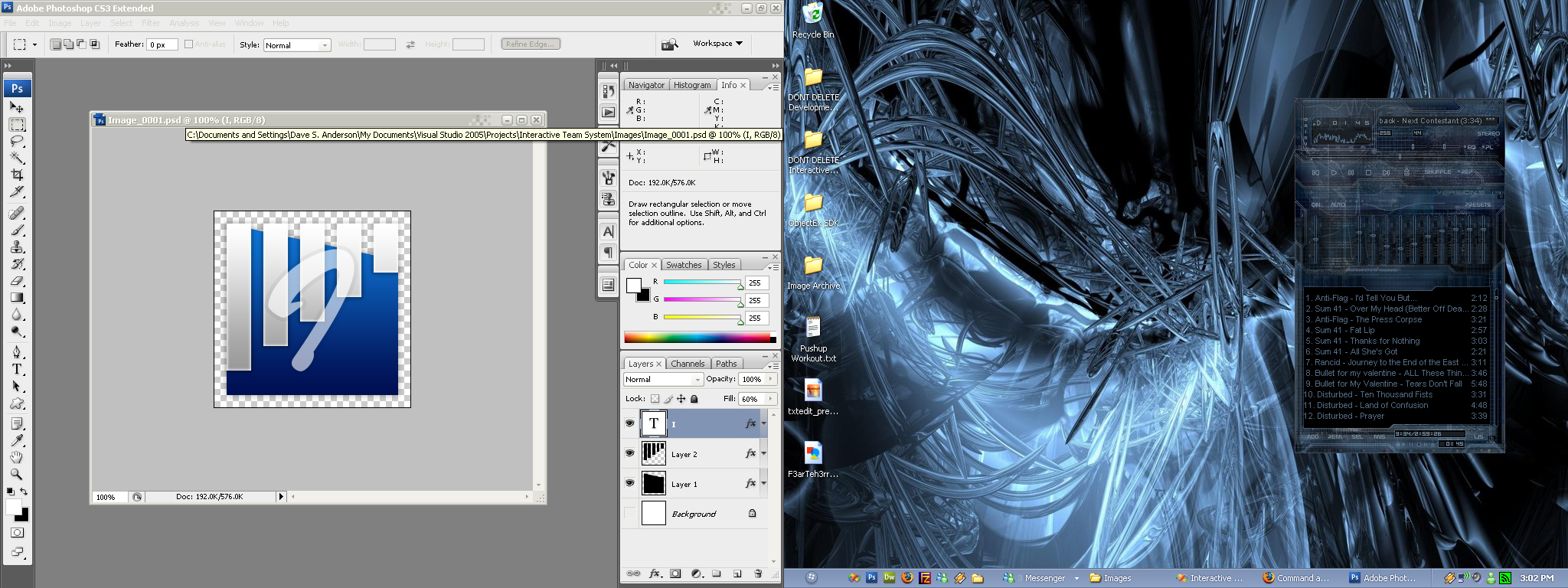
Task: Select the Zoom tool in toolbox
Action: (x=17, y=474)
